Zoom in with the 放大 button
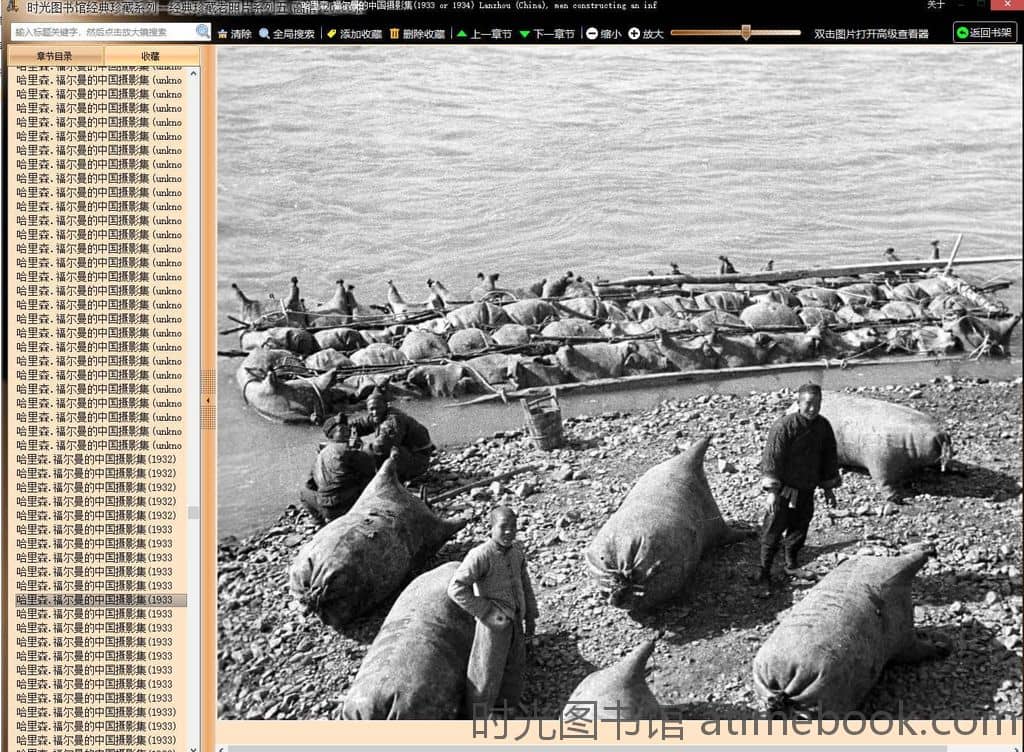1024x752 pixels. [646, 34]
